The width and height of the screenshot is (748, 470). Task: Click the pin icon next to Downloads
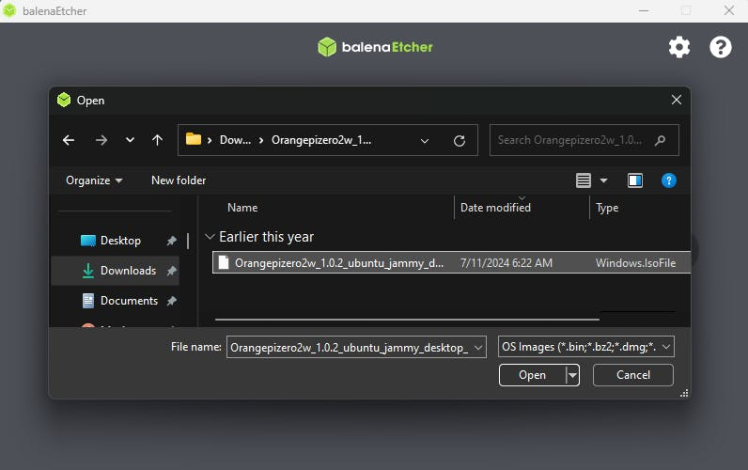point(171,271)
